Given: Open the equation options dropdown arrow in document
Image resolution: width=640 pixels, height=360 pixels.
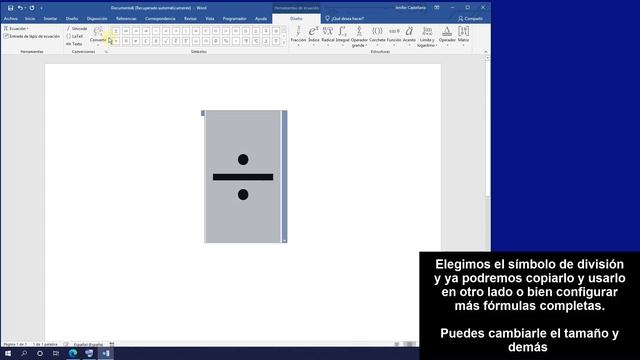Looking at the screenshot, I should pyautogui.click(x=284, y=240).
